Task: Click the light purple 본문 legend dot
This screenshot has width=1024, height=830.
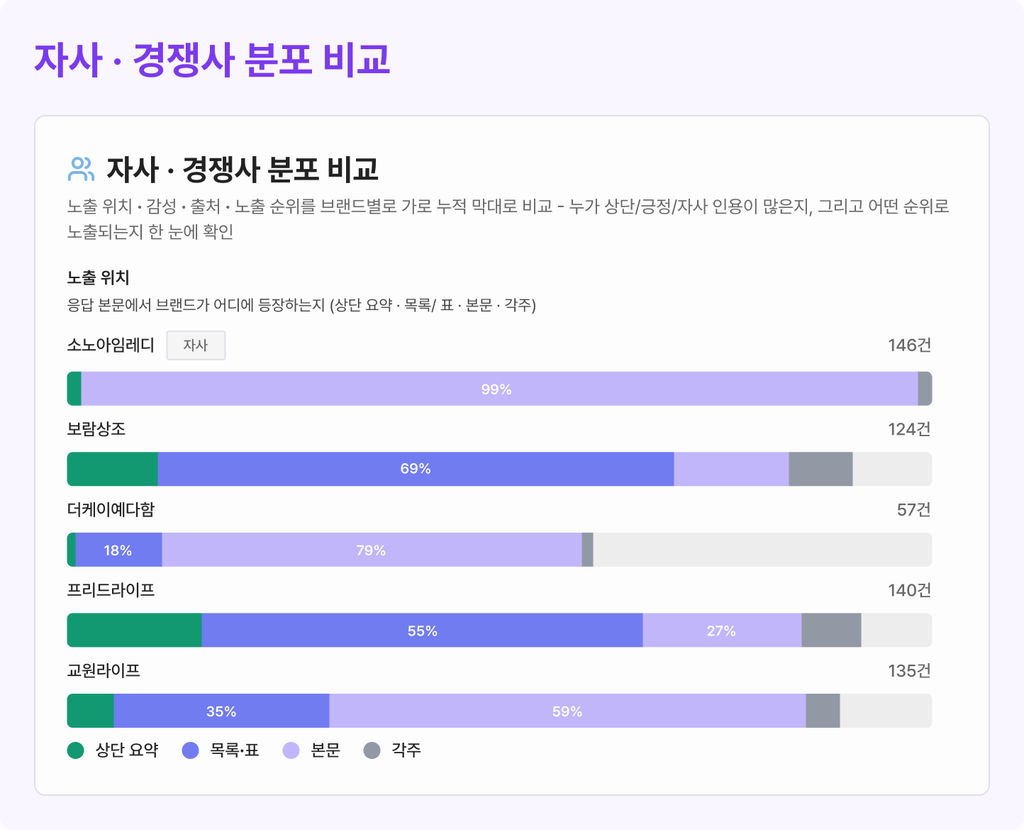Action: click(x=291, y=750)
